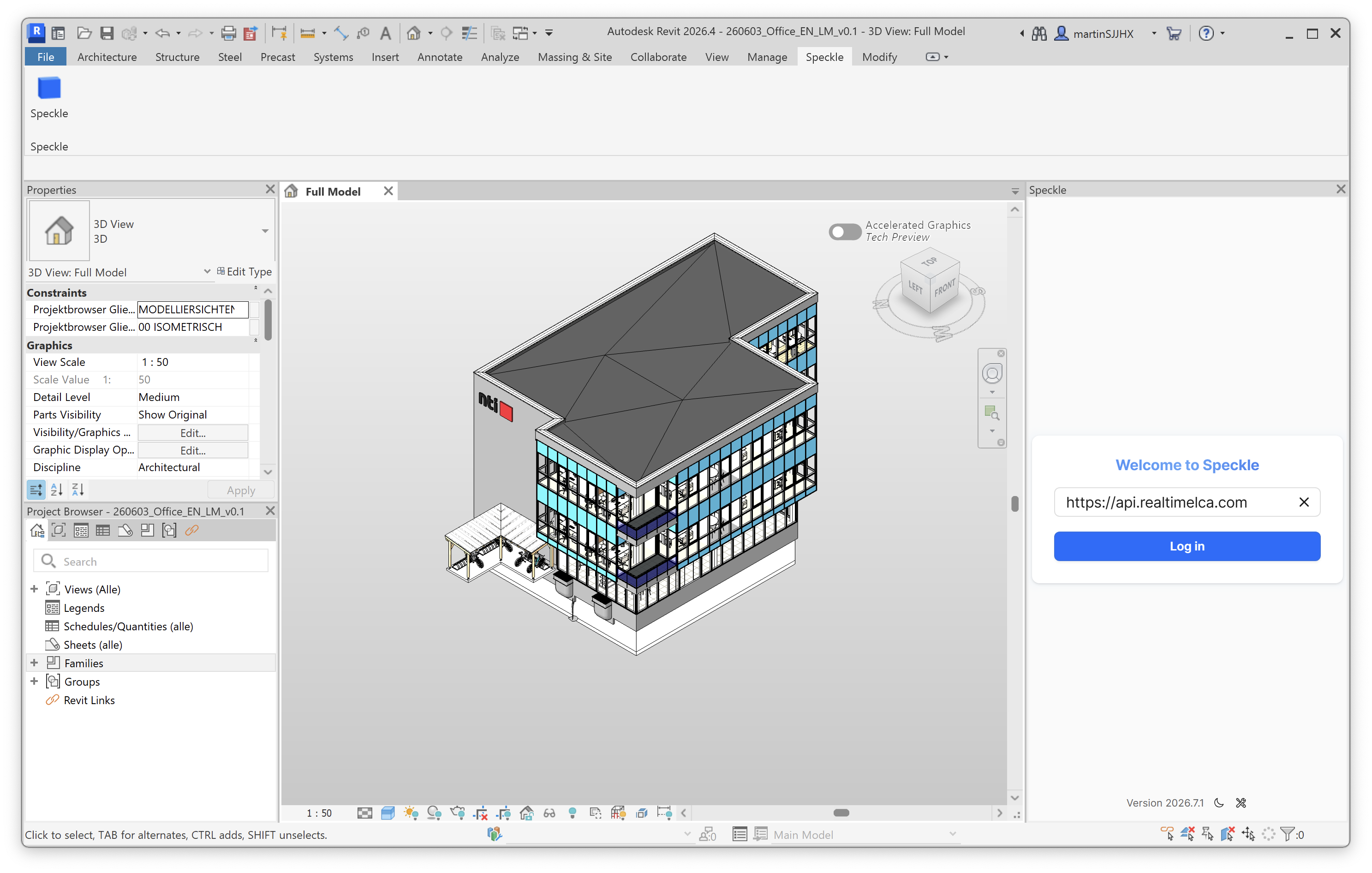Image resolution: width=1372 pixels, height=873 pixels.
Task: Click the selection Filter funnel icon
Action: tap(1287, 834)
